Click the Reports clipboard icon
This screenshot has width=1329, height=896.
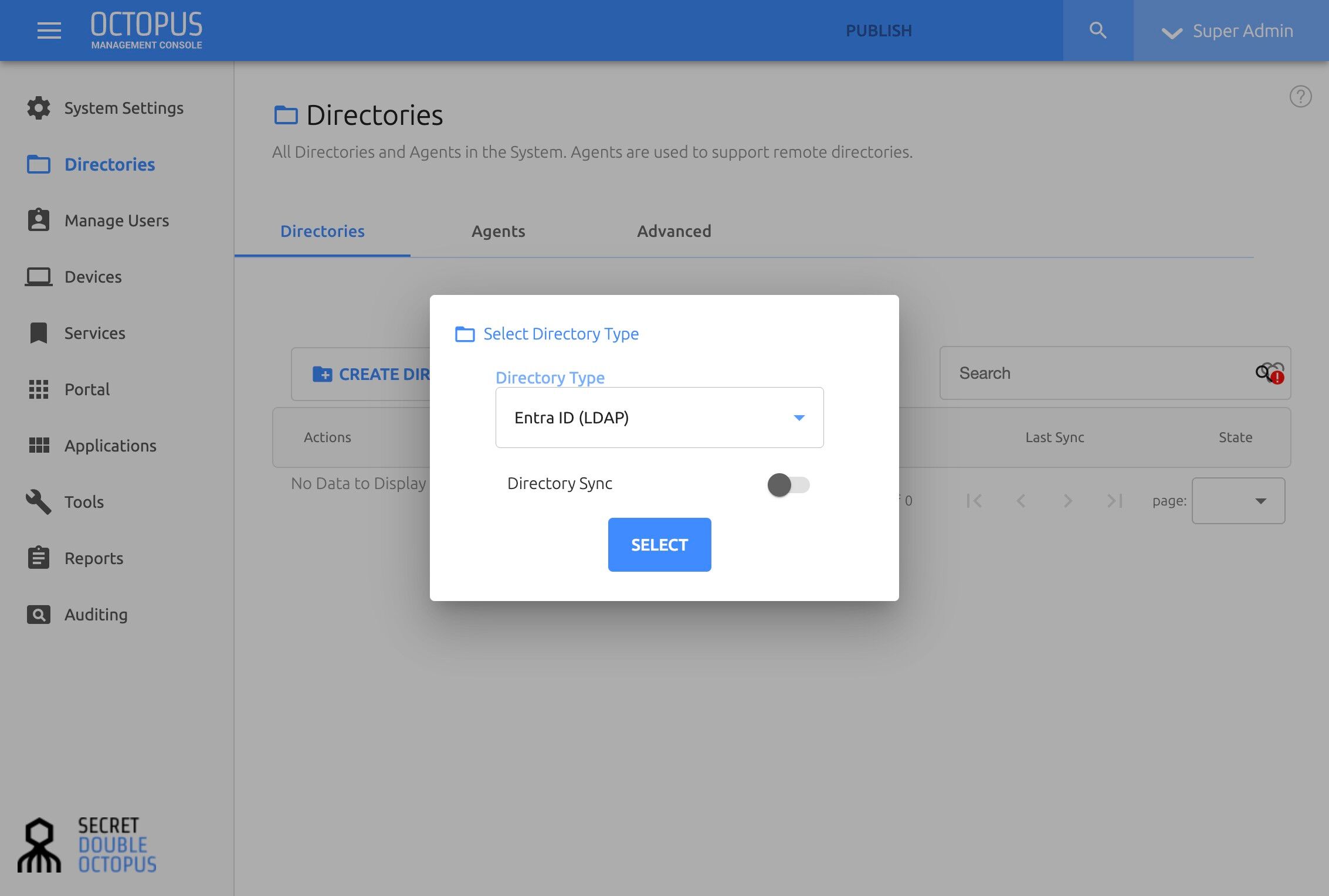39,557
